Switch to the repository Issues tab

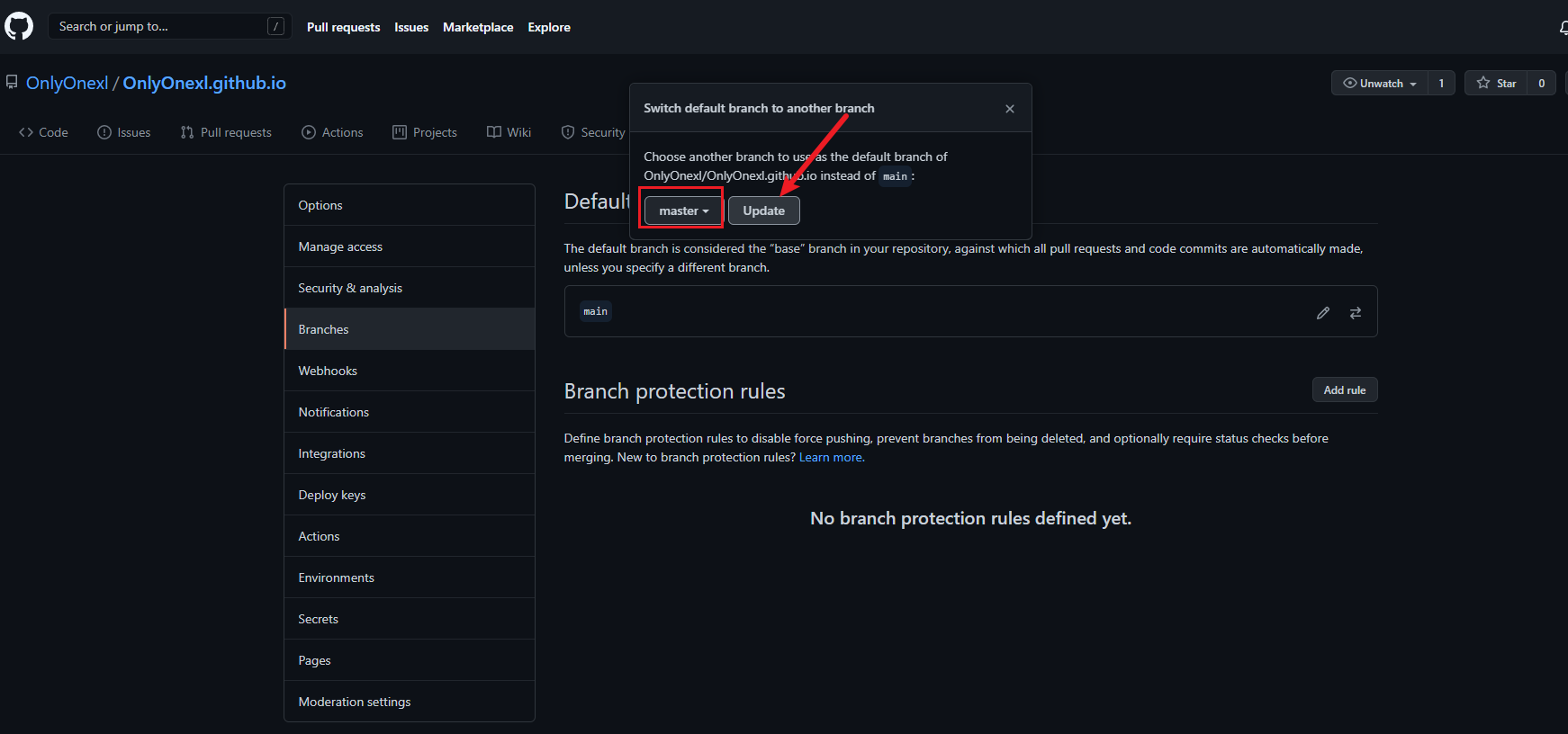pyautogui.click(x=124, y=132)
